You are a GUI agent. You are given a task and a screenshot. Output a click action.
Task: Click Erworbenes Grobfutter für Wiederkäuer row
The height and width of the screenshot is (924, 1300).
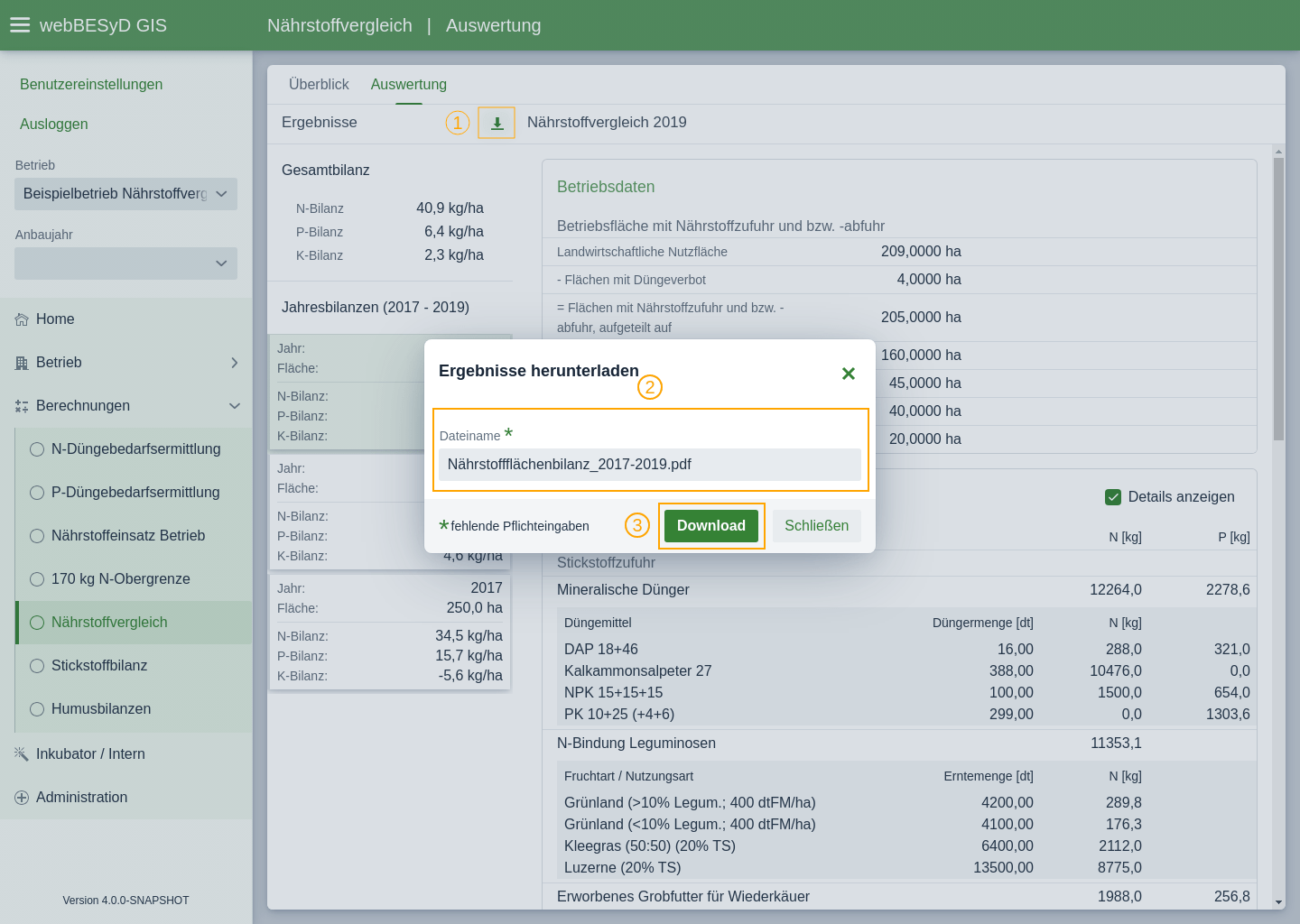(899, 897)
